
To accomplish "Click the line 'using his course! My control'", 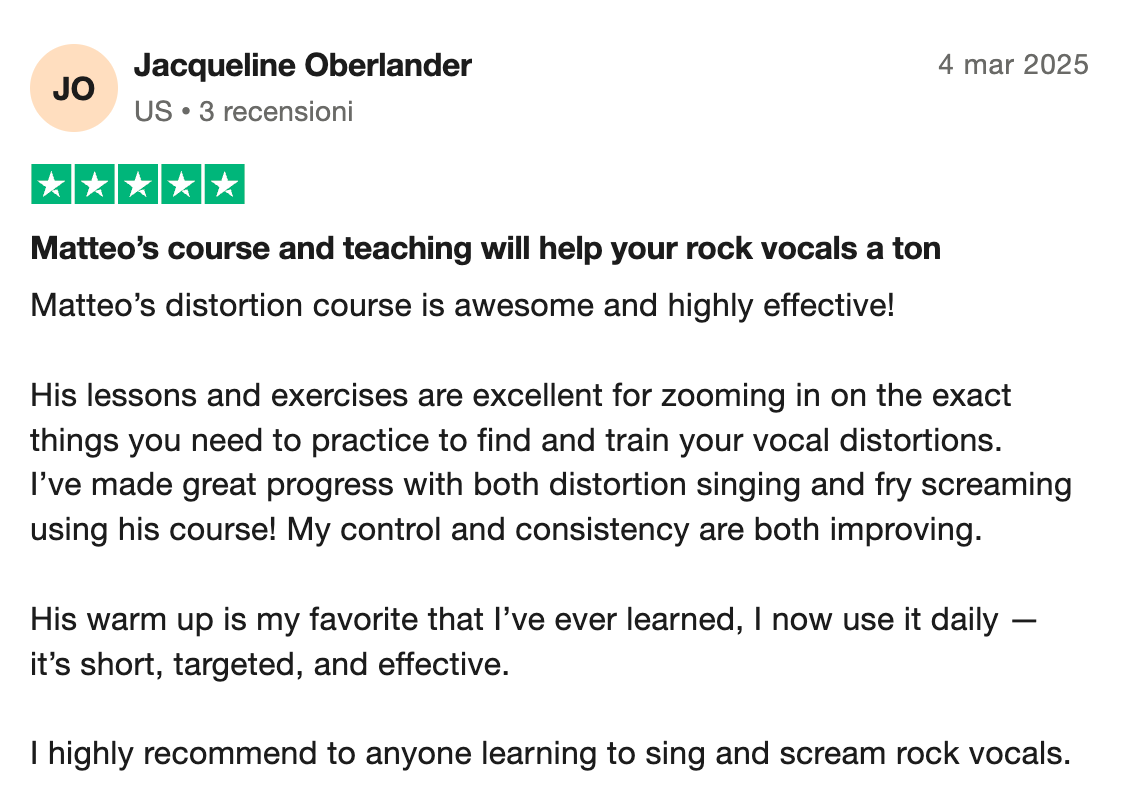I will (x=506, y=529).
